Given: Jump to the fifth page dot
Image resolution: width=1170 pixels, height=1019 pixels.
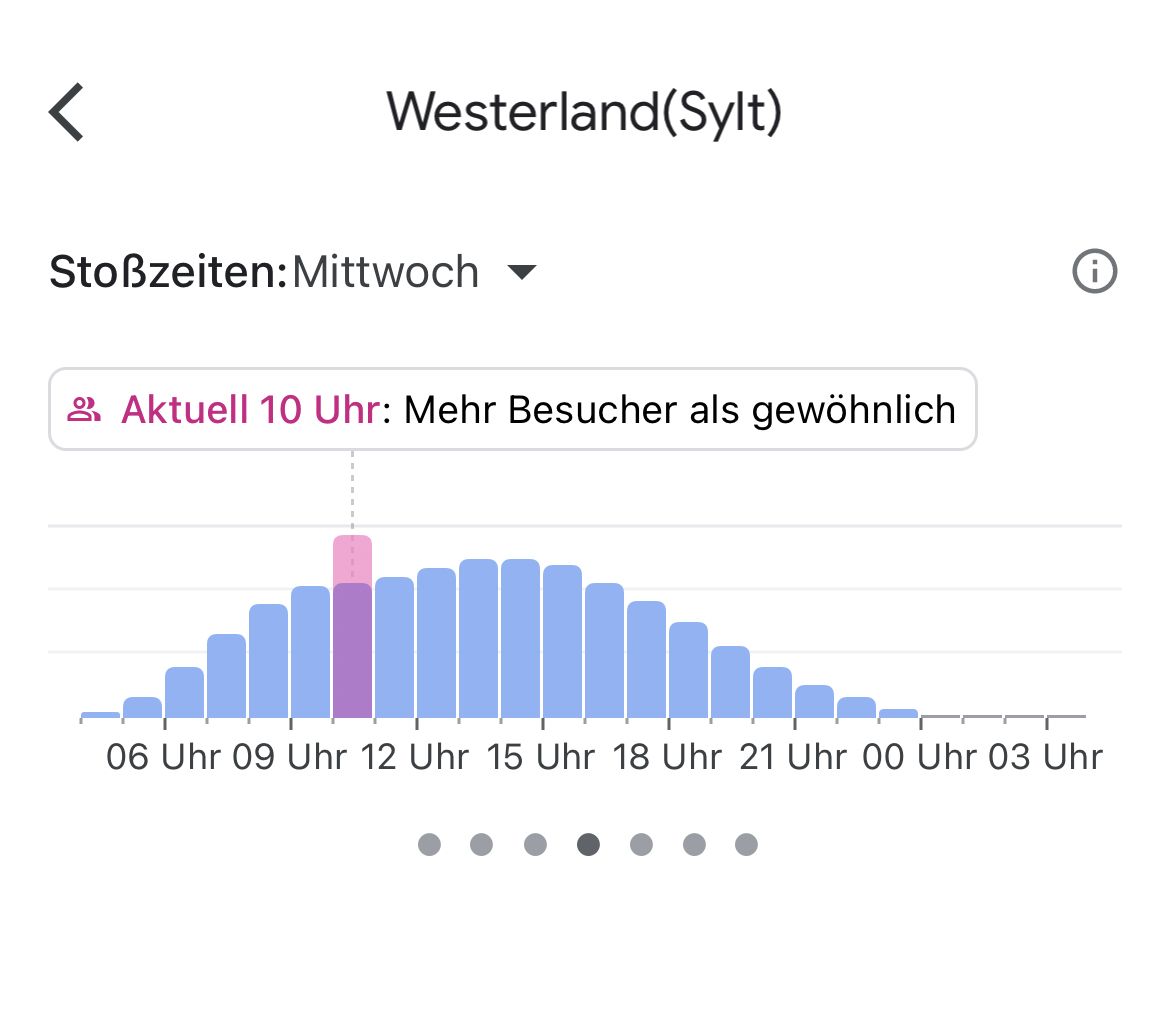Looking at the screenshot, I should click(641, 845).
